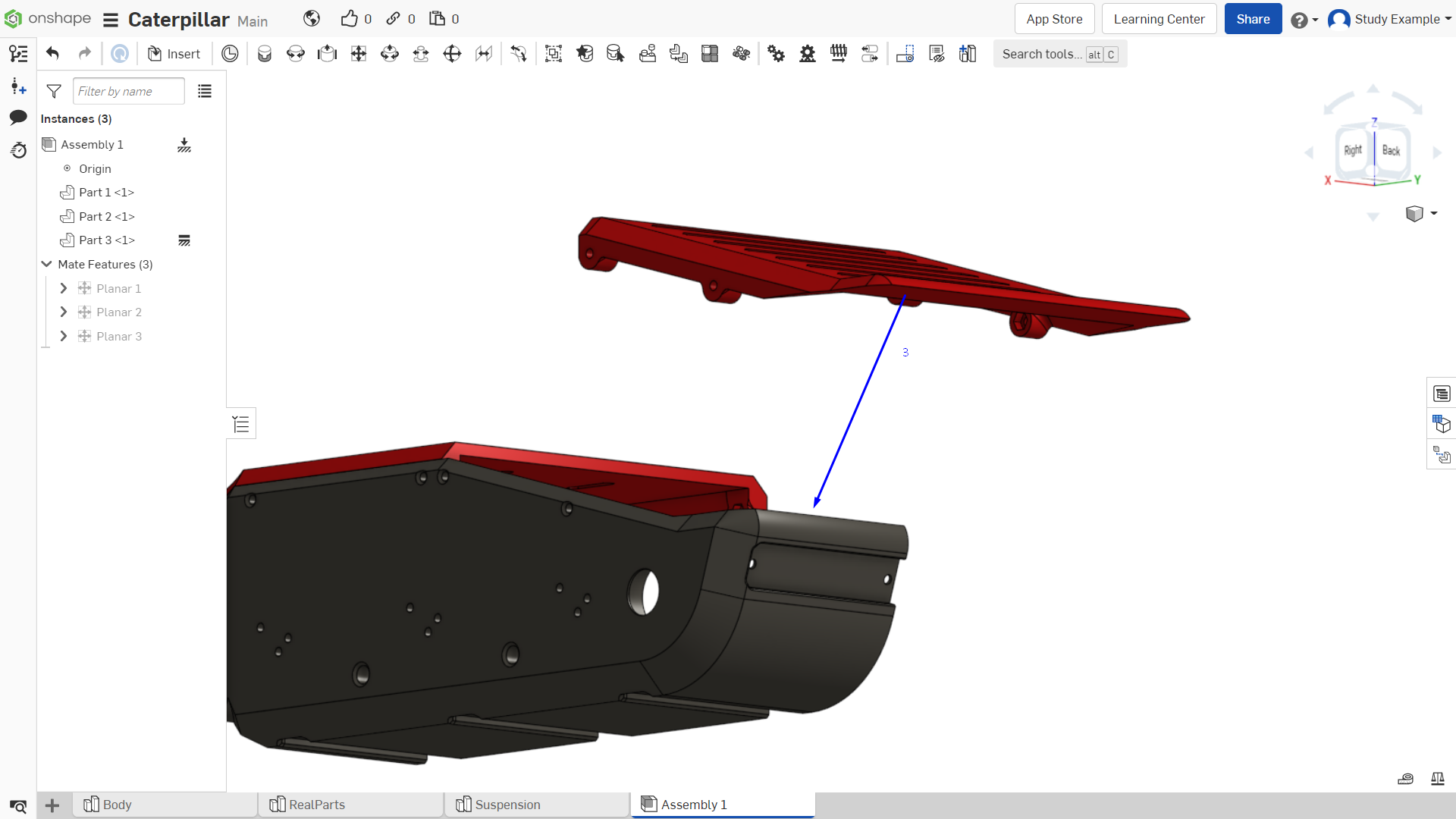
Task: Open the Insert tab plus button
Action: pyautogui.click(x=52, y=805)
